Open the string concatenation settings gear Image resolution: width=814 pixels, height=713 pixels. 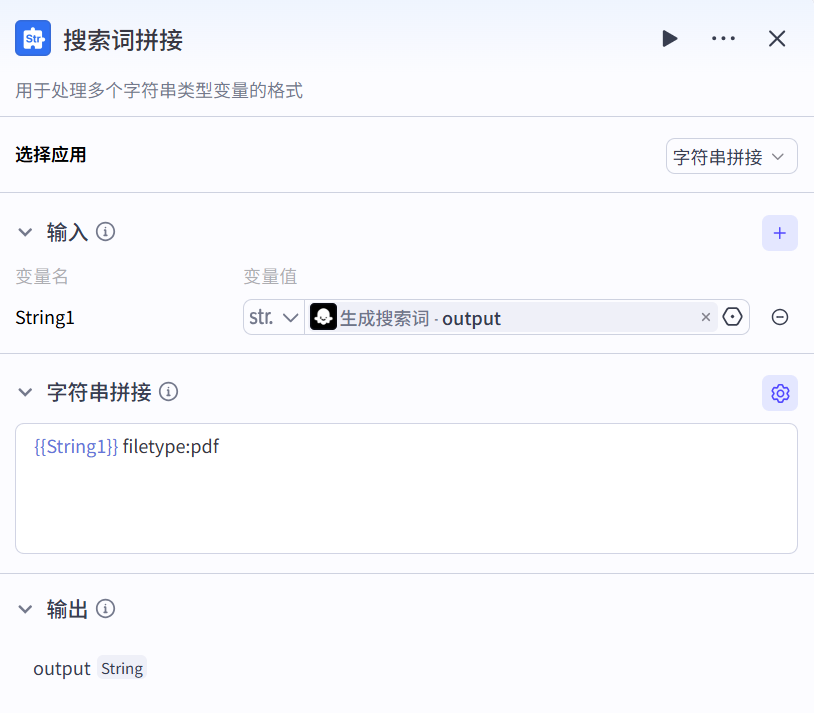779,393
